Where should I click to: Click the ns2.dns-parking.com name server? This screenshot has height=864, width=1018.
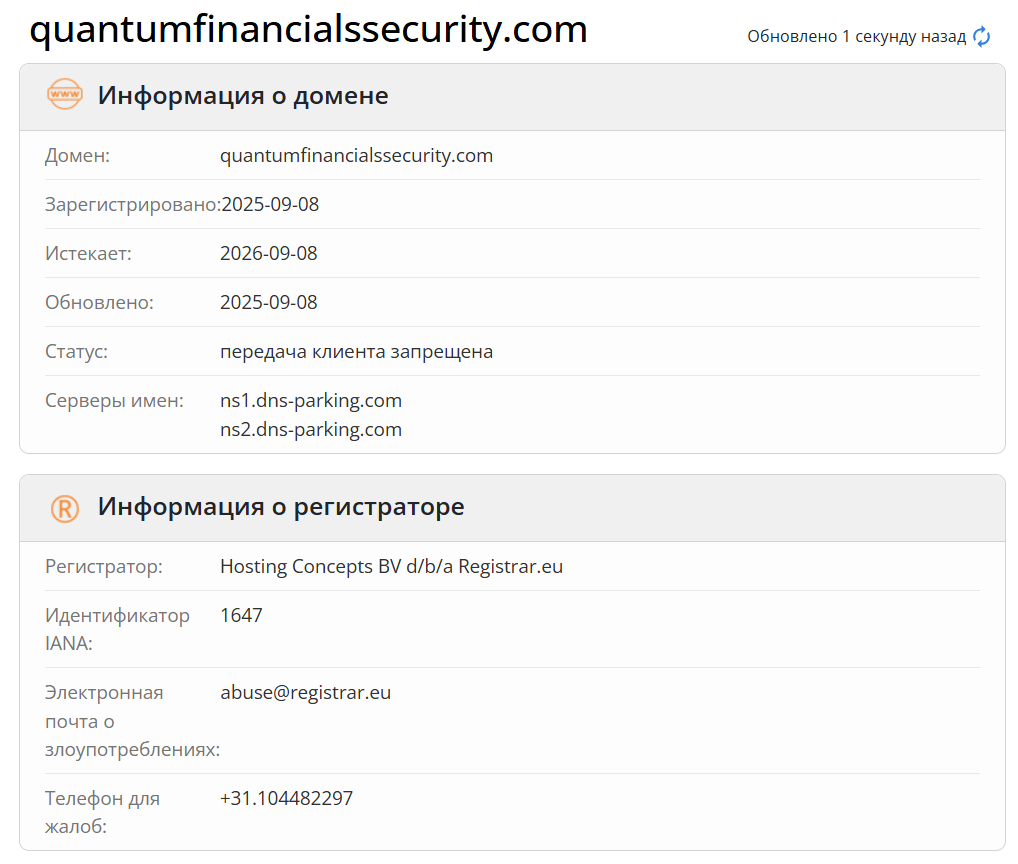tap(311, 430)
